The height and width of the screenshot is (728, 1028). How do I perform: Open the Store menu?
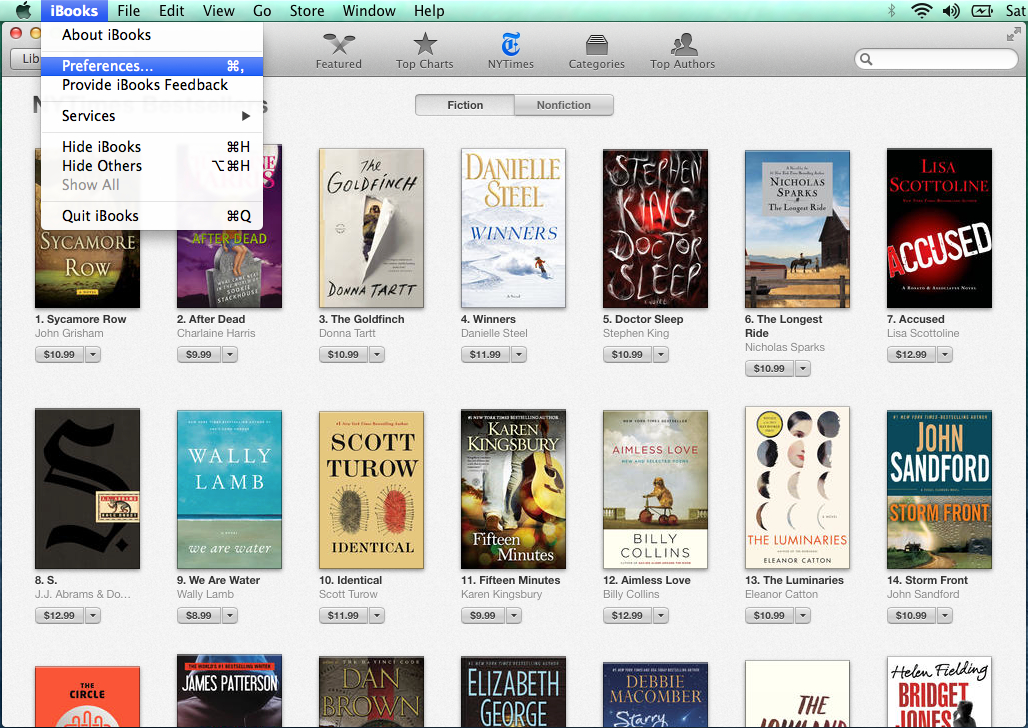coord(307,10)
